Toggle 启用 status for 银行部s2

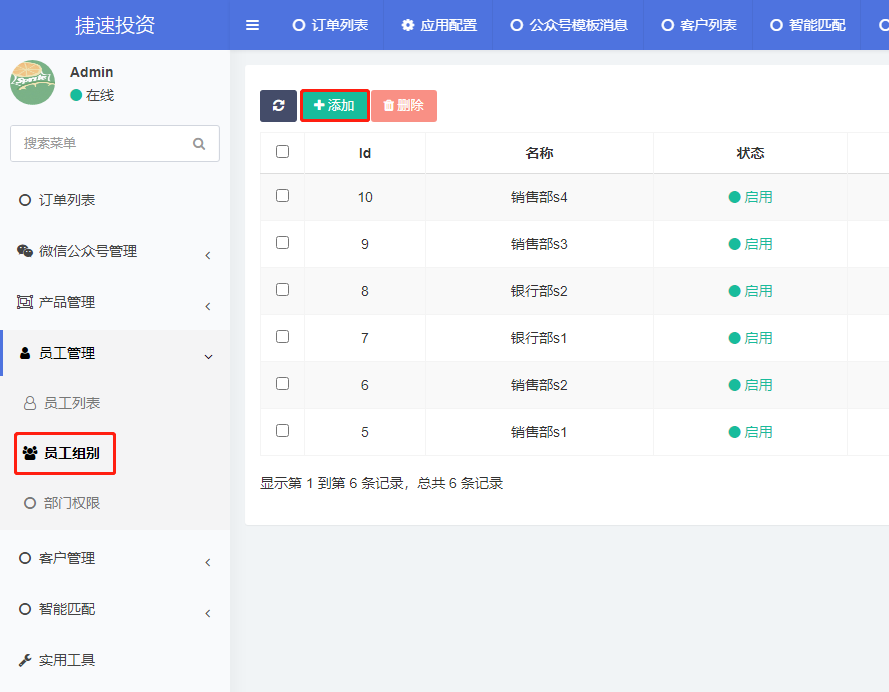750,291
